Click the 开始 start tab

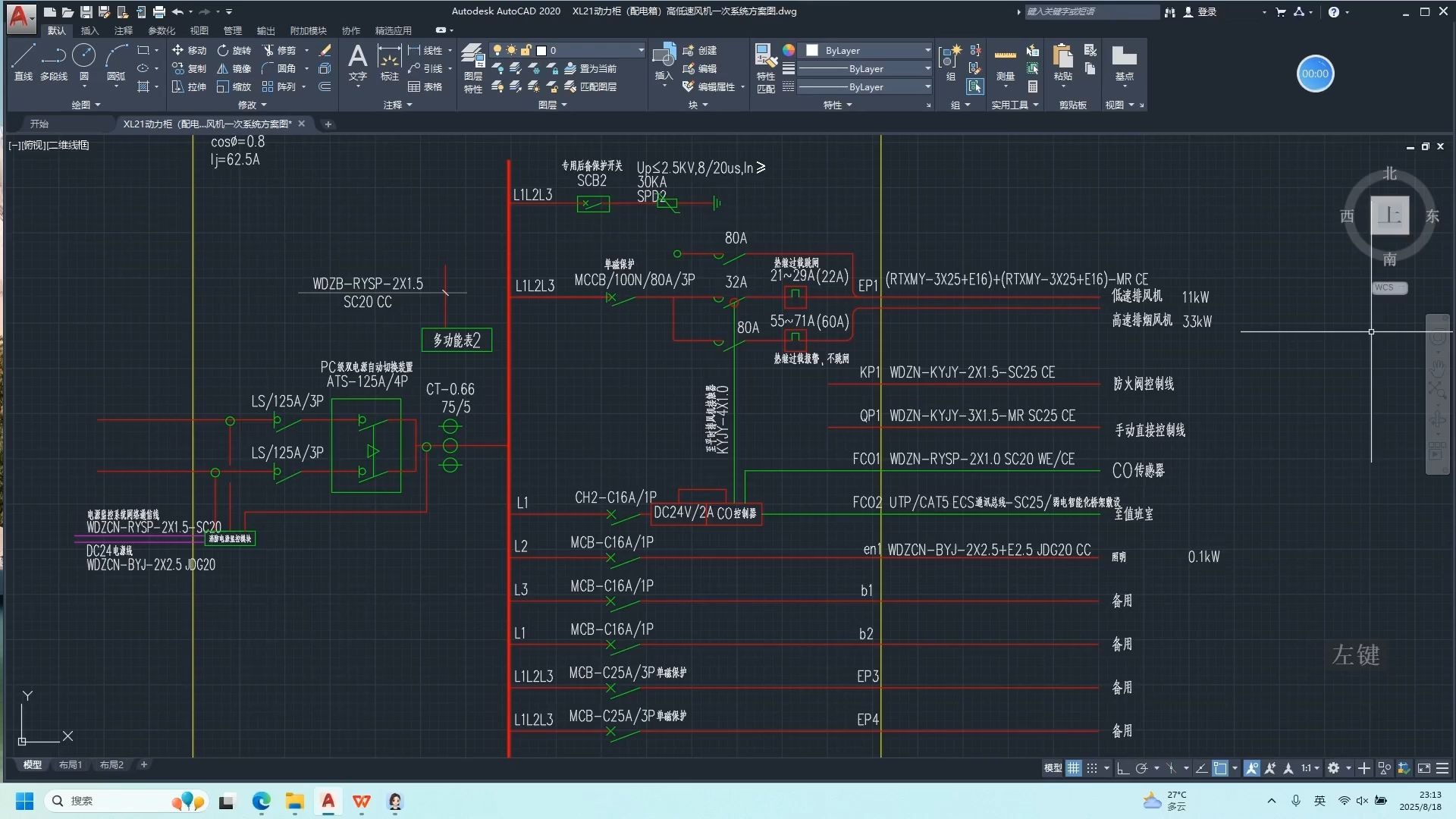(x=39, y=124)
